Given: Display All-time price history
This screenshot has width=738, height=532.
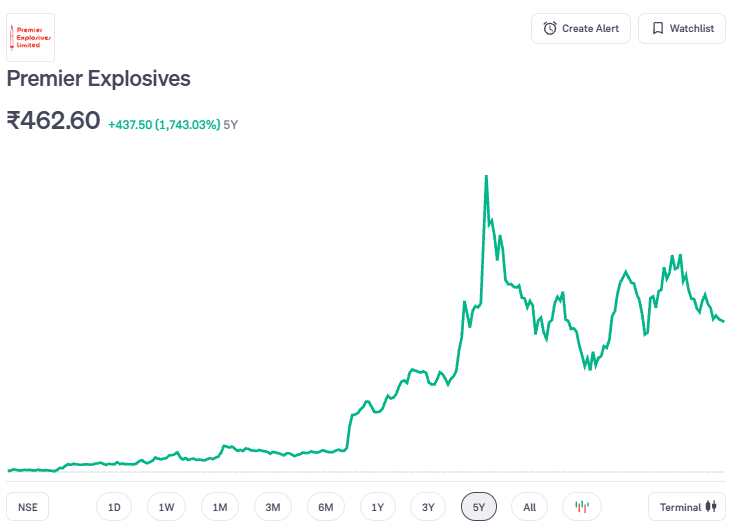Looking at the screenshot, I should coord(529,507).
